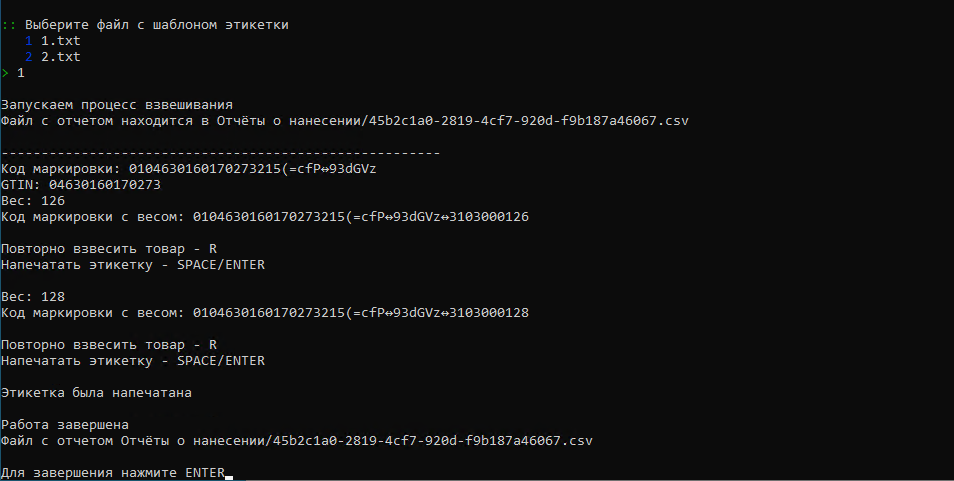Click the 'Работа завершена' message
The height and width of the screenshot is (481, 954).
(x=64, y=424)
